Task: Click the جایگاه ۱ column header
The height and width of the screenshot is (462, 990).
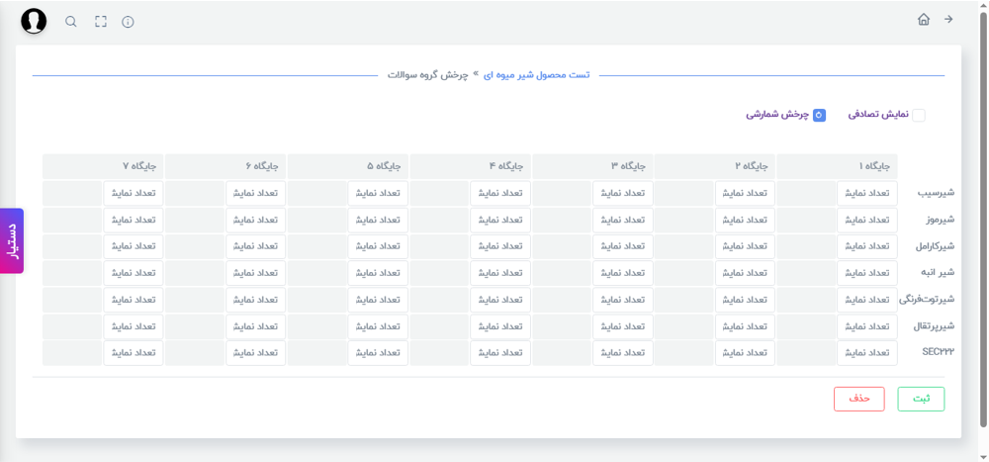Action: pyautogui.click(x=837, y=167)
